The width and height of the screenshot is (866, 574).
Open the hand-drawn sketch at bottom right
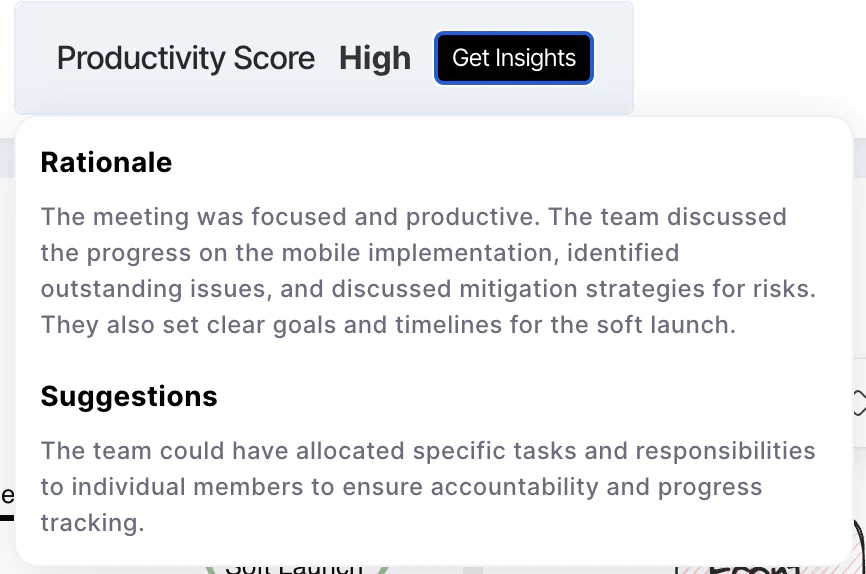(760, 567)
